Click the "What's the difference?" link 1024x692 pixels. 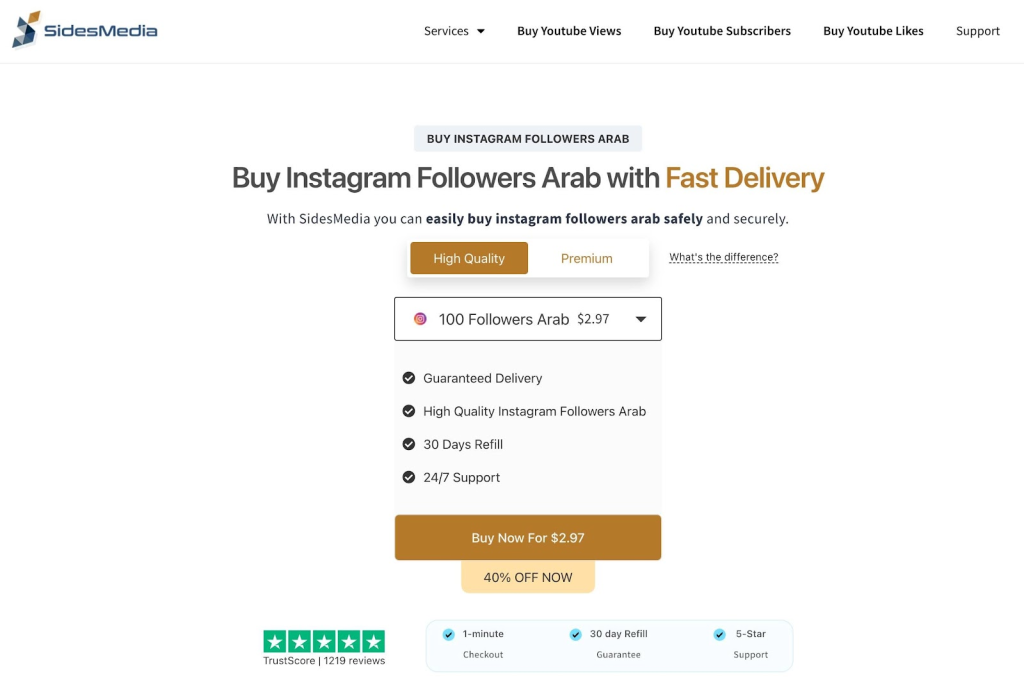pyautogui.click(x=723, y=257)
